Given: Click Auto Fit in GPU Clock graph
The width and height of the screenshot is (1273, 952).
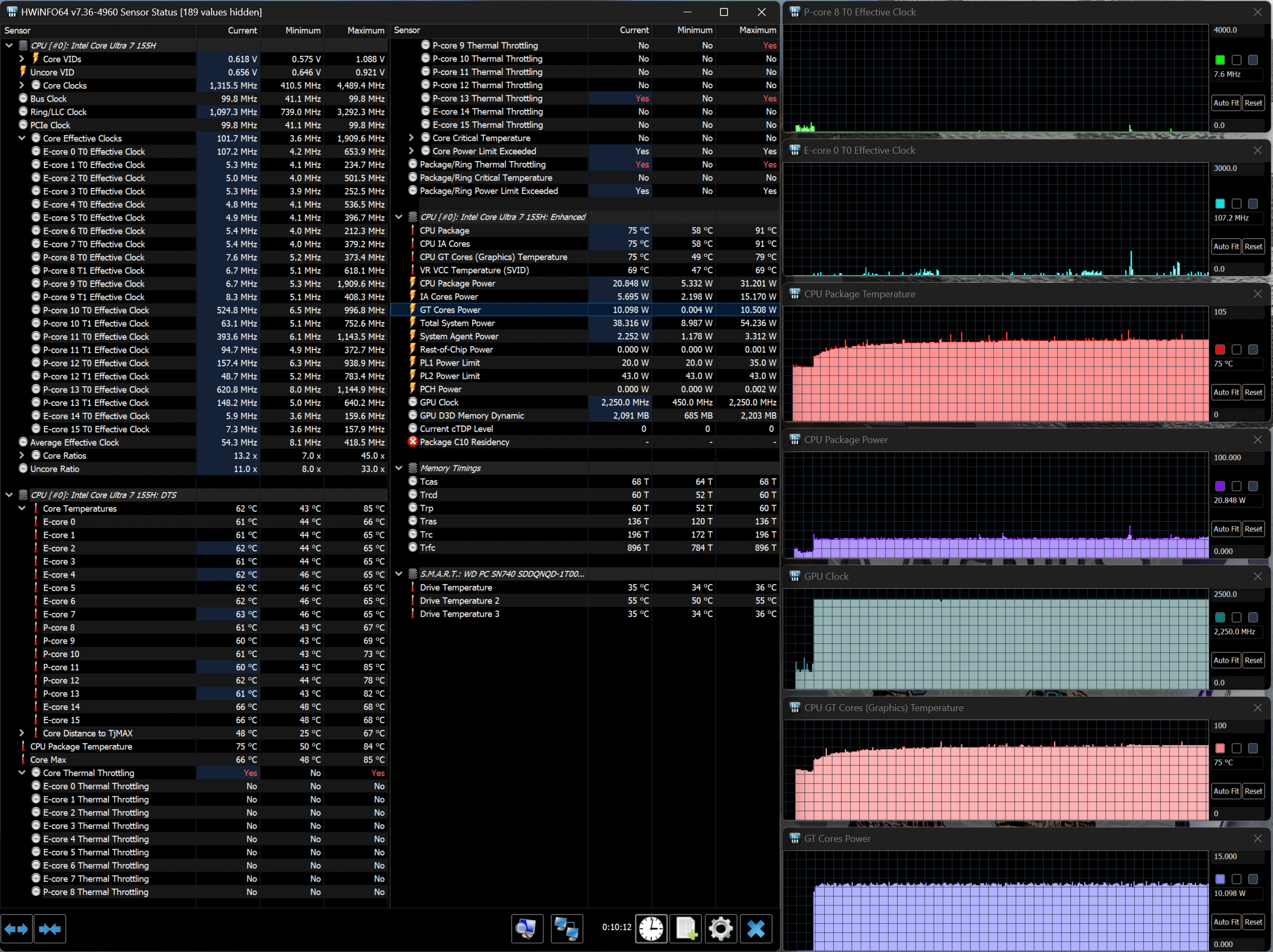Looking at the screenshot, I should 1226,660.
